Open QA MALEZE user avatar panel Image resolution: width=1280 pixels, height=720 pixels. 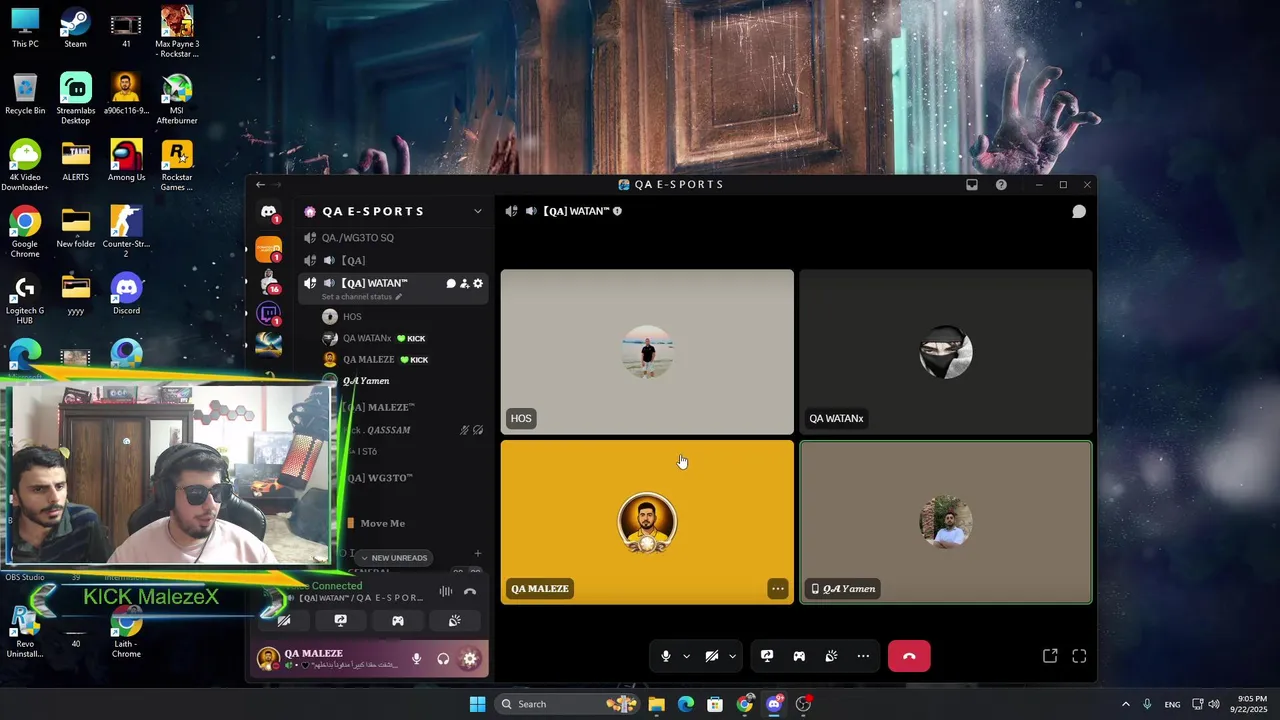268,658
